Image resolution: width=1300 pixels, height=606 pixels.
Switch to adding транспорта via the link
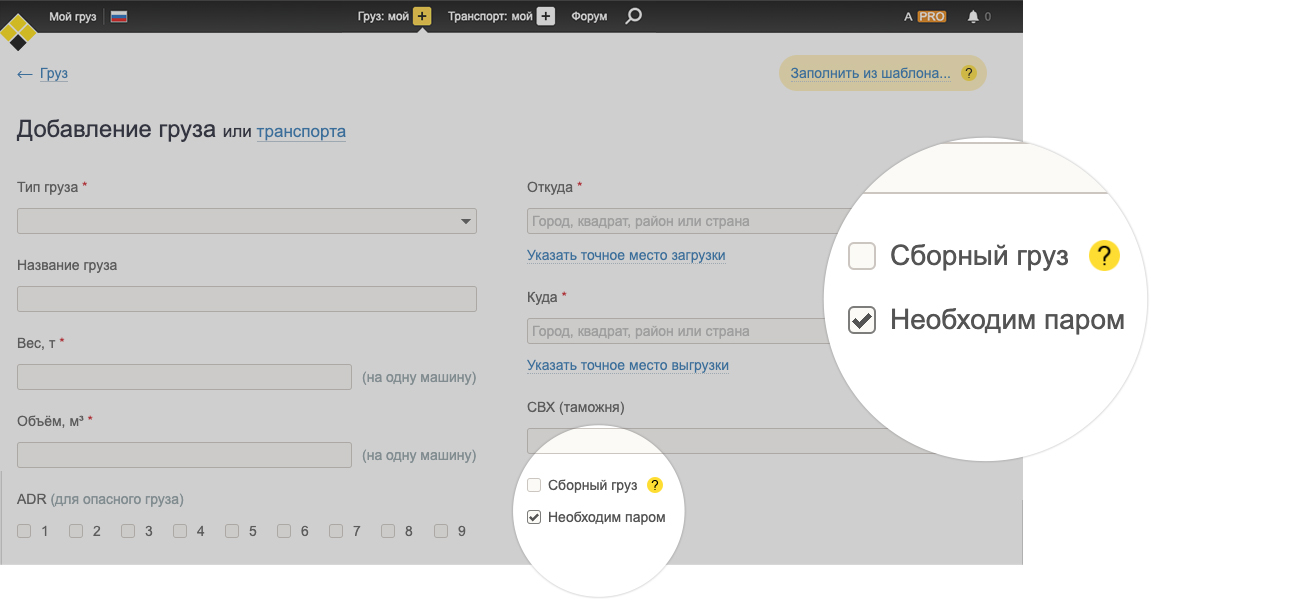tap(301, 131)
